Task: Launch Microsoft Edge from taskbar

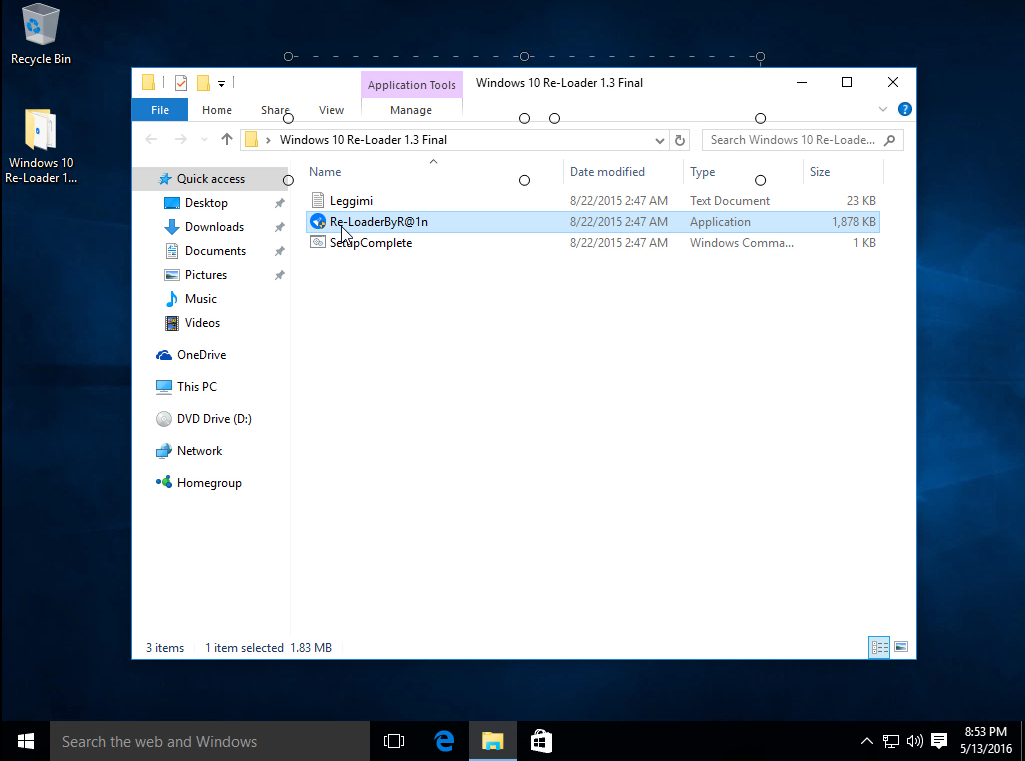Action: [x=444, y=741]
